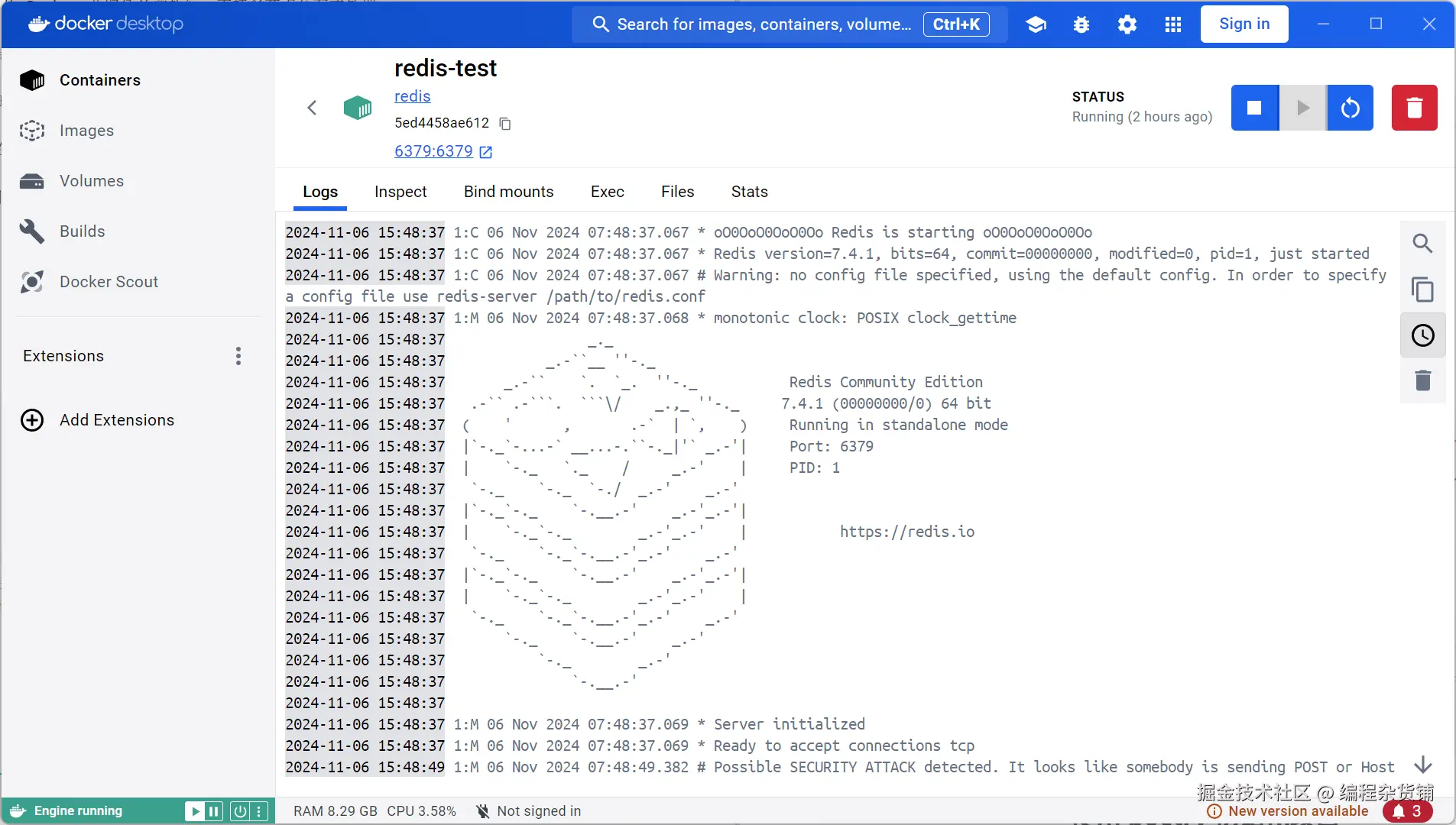Restart the redis-test container
1456x825 pixels.
[1351, 108]
